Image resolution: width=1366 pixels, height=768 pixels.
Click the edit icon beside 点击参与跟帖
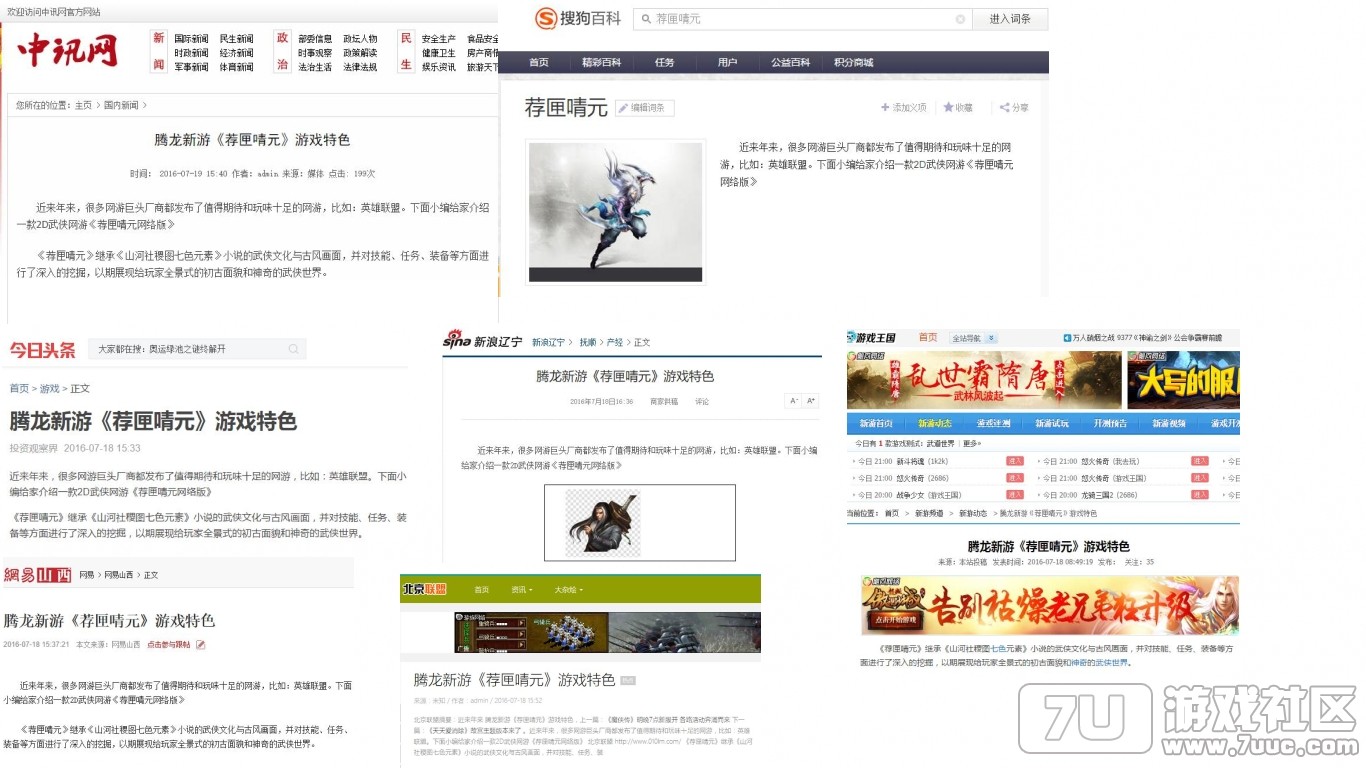(201, 644)
